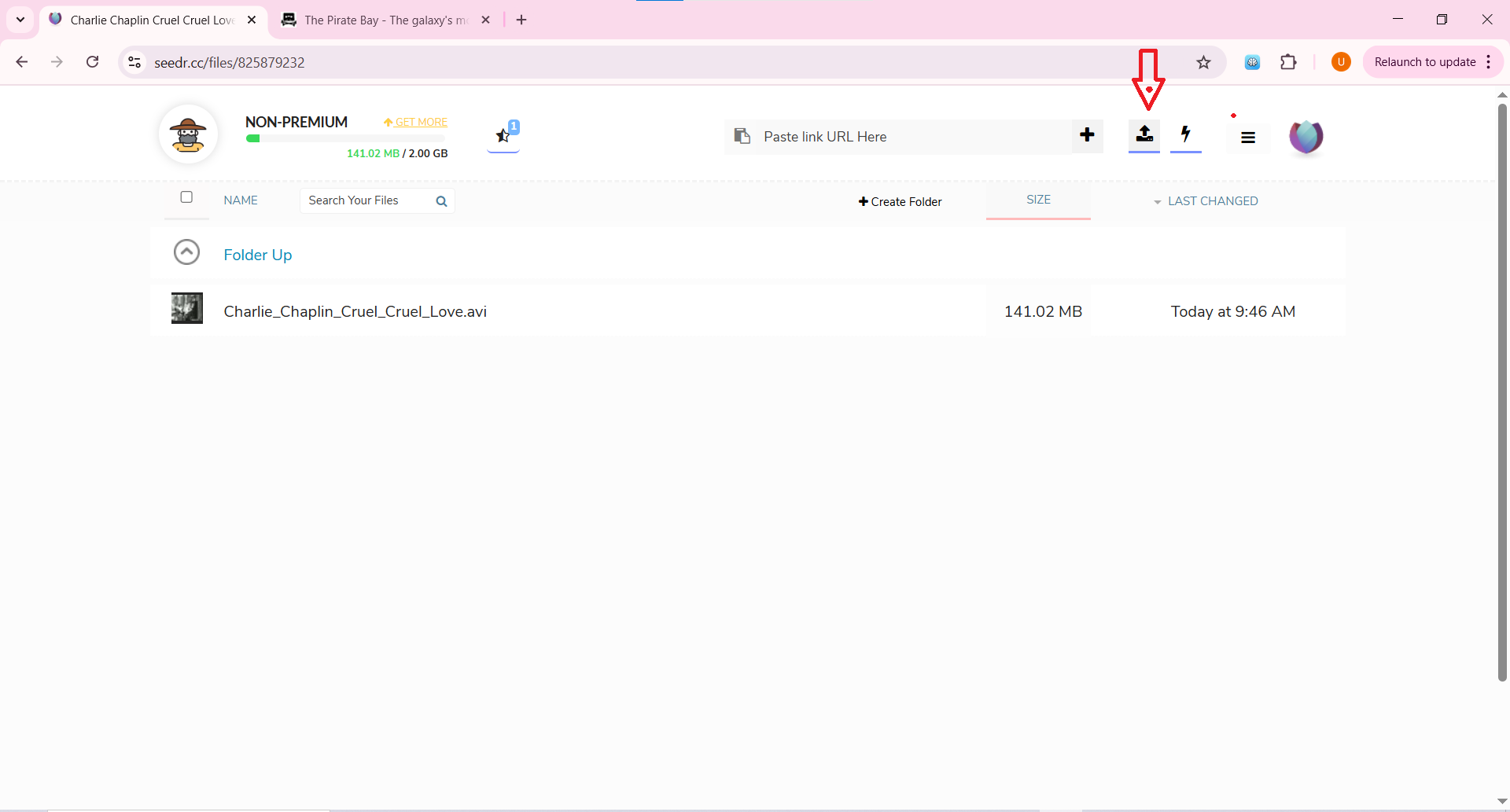Screen dimensions: 1510x812
Task: Click the storage usage progress bar
Action: pos(345,138)
